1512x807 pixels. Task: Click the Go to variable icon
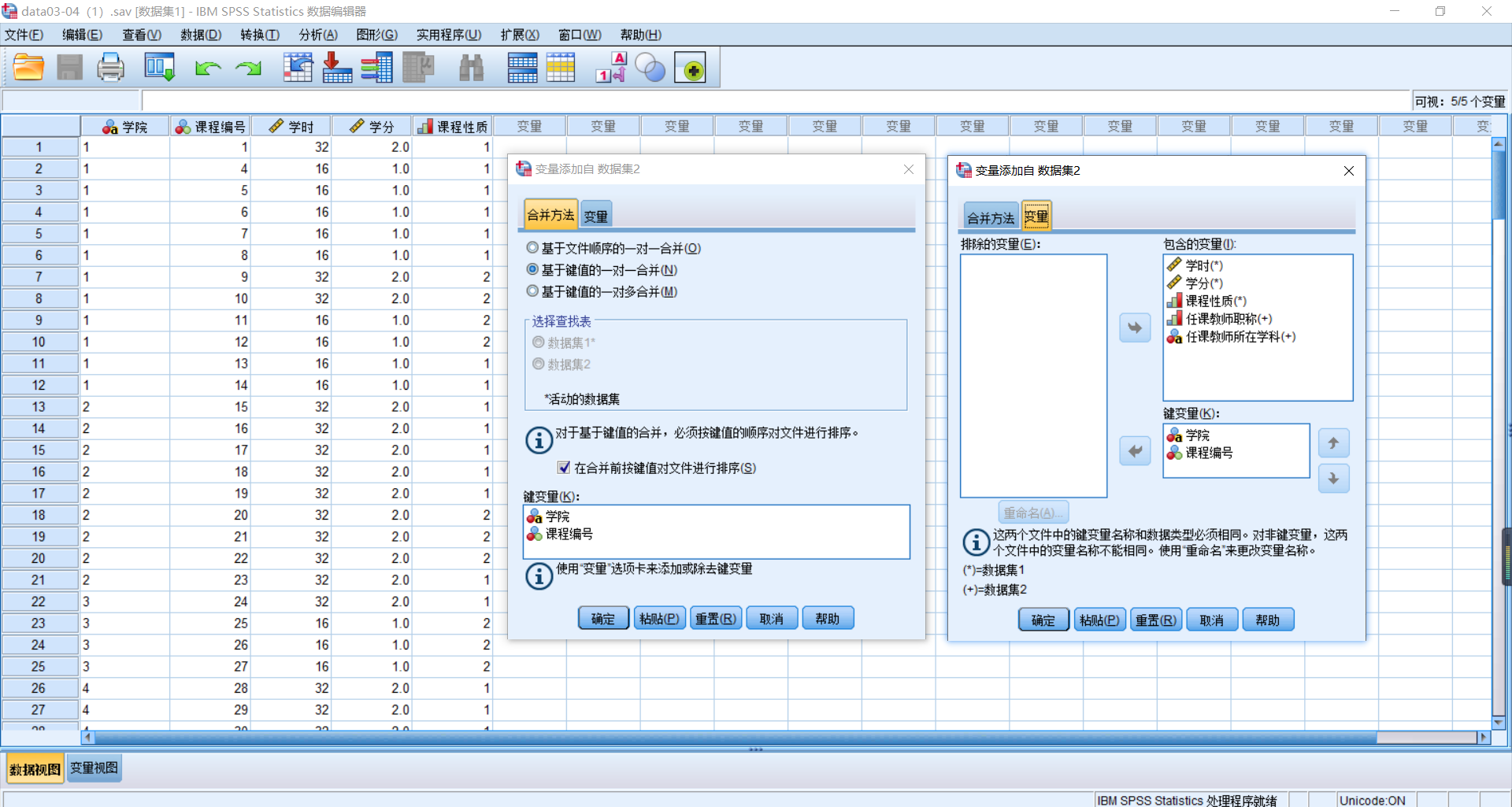(337, 68)
